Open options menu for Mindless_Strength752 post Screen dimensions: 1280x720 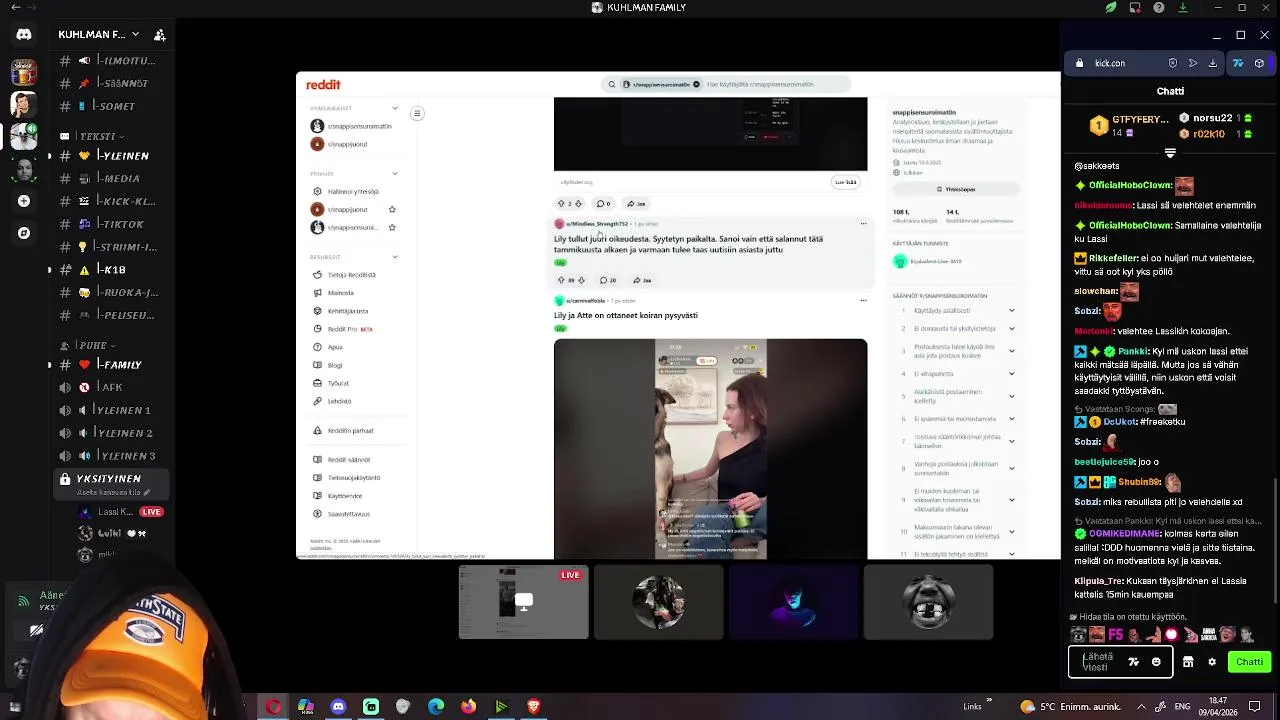(863, 224)
